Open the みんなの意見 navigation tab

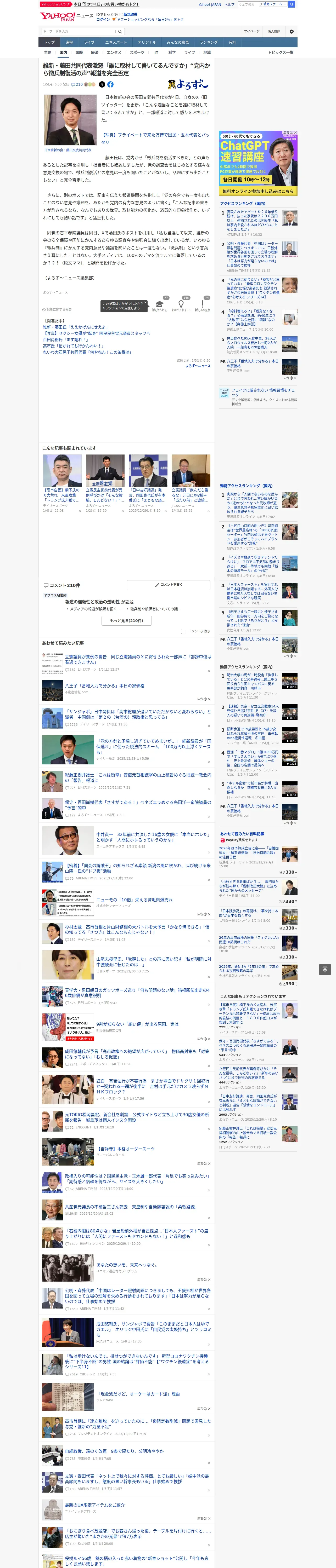(x=178, y=42)
